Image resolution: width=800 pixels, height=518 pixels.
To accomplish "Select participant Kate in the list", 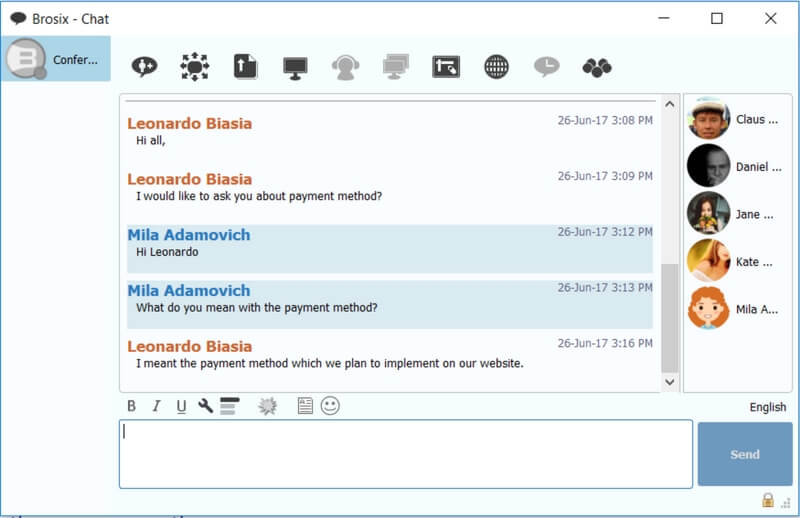I will coord(737,261).
